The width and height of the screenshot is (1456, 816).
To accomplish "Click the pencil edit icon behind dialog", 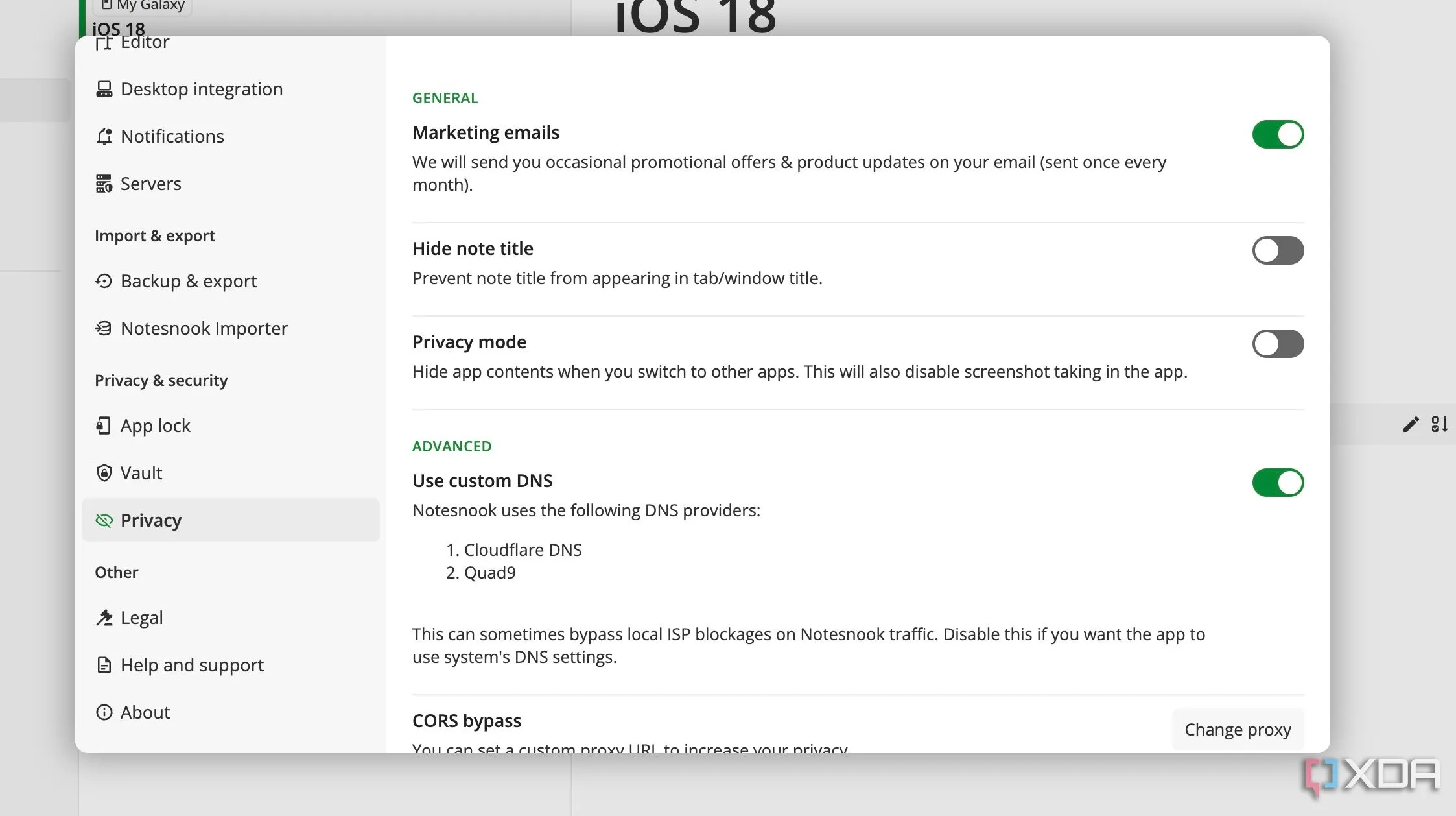I will point(1411,424).
